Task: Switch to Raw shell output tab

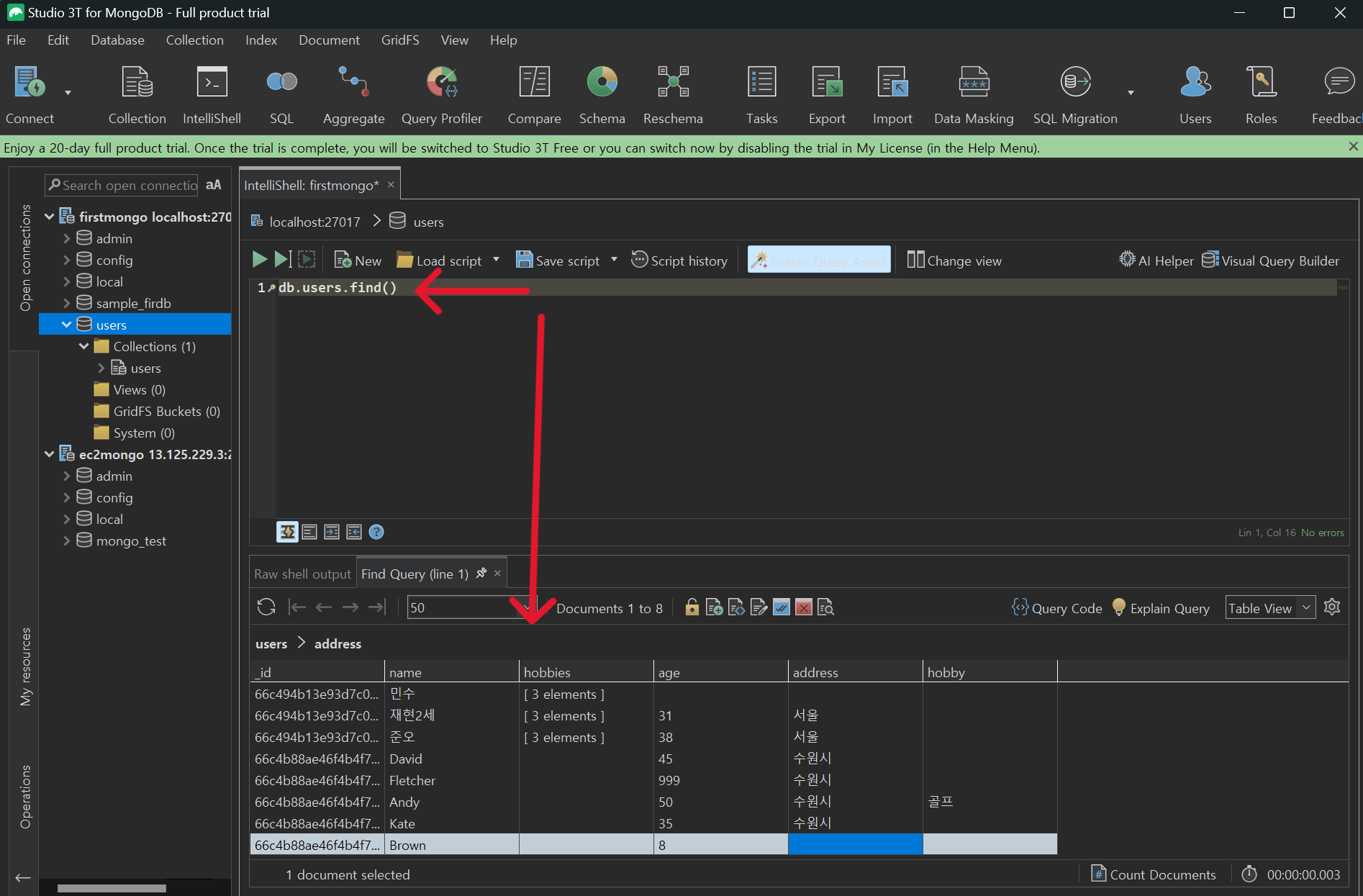Action: 302,574
